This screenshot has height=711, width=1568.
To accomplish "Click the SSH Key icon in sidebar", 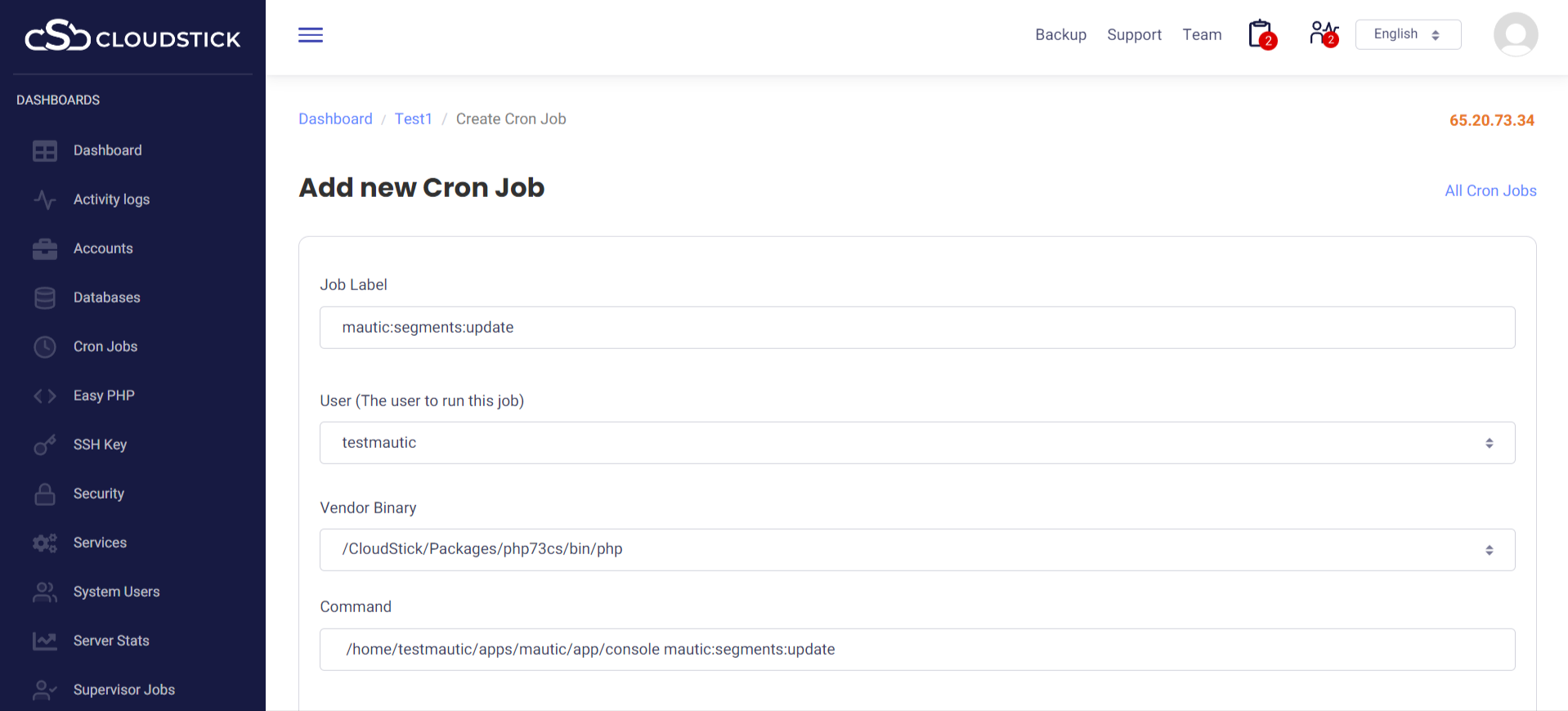I will (x=45, y=445).
